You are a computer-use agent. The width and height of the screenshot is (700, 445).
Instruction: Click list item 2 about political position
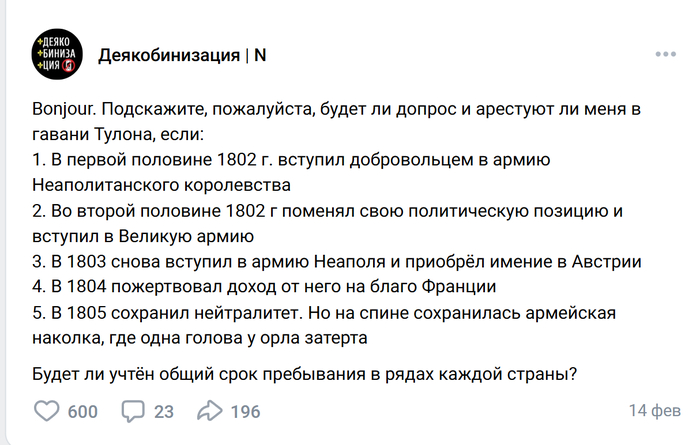tap(327, 211)
